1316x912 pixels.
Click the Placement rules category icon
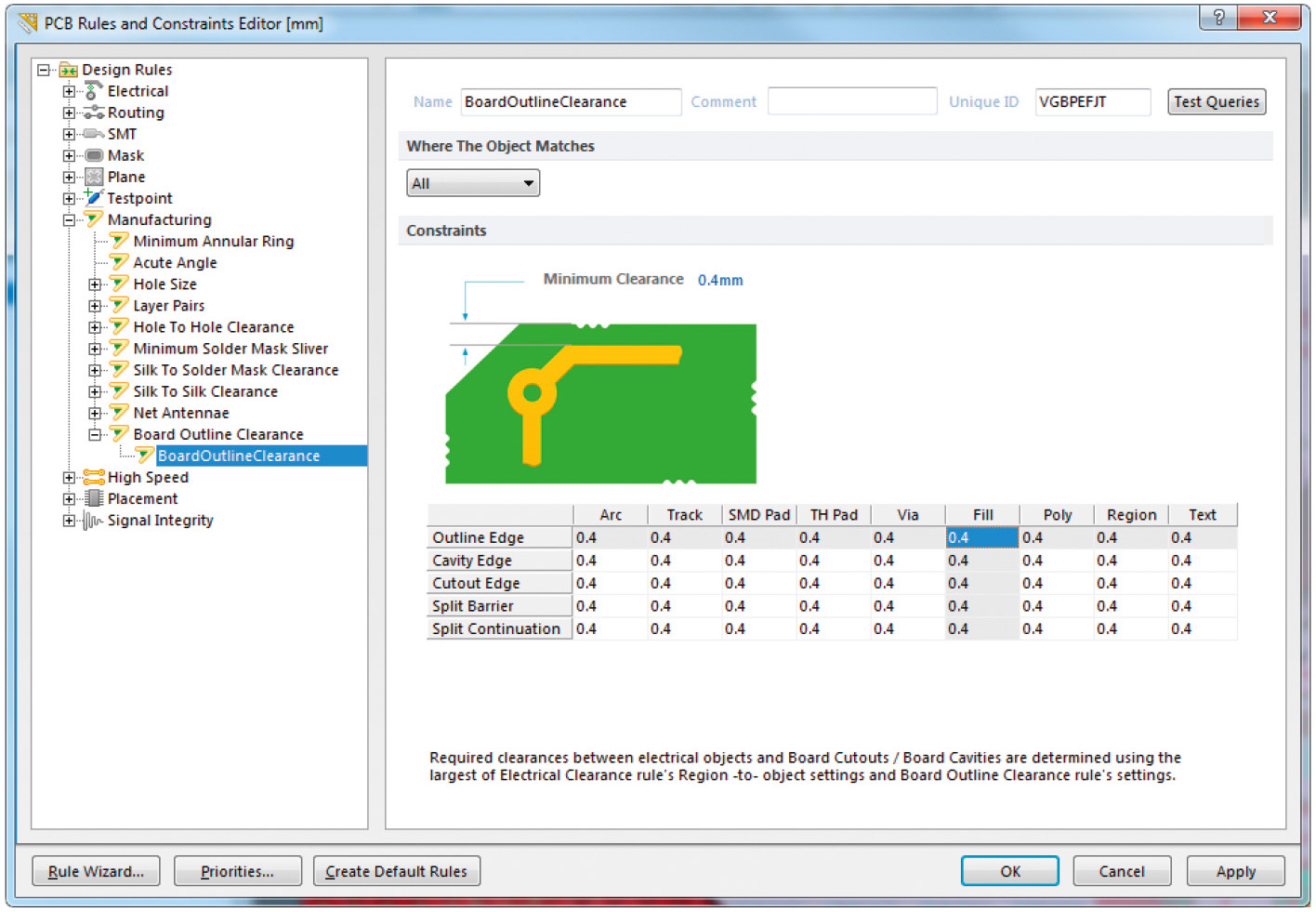coord(93,498)
